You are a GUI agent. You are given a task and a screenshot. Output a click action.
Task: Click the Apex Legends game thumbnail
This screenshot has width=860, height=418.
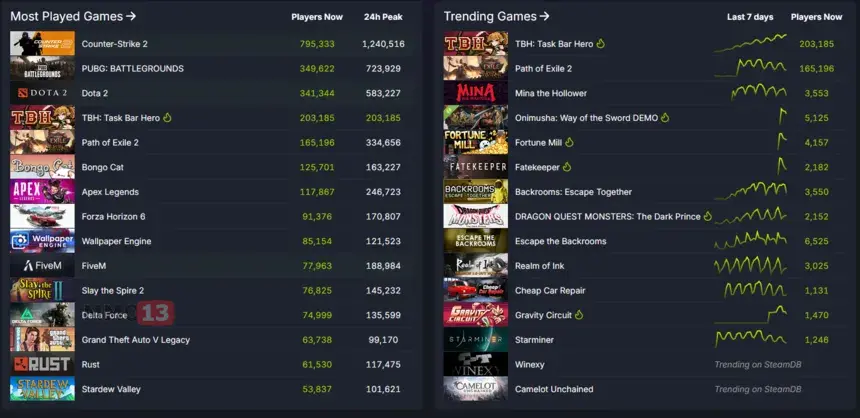click(x=42, y=191)
